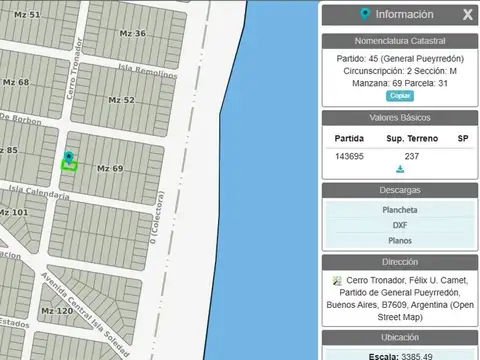Image resolution: width=480 pixels, height=360 pixels.
Task: Click the Valores Básicos section header
Action: click(x=400, y=118)
